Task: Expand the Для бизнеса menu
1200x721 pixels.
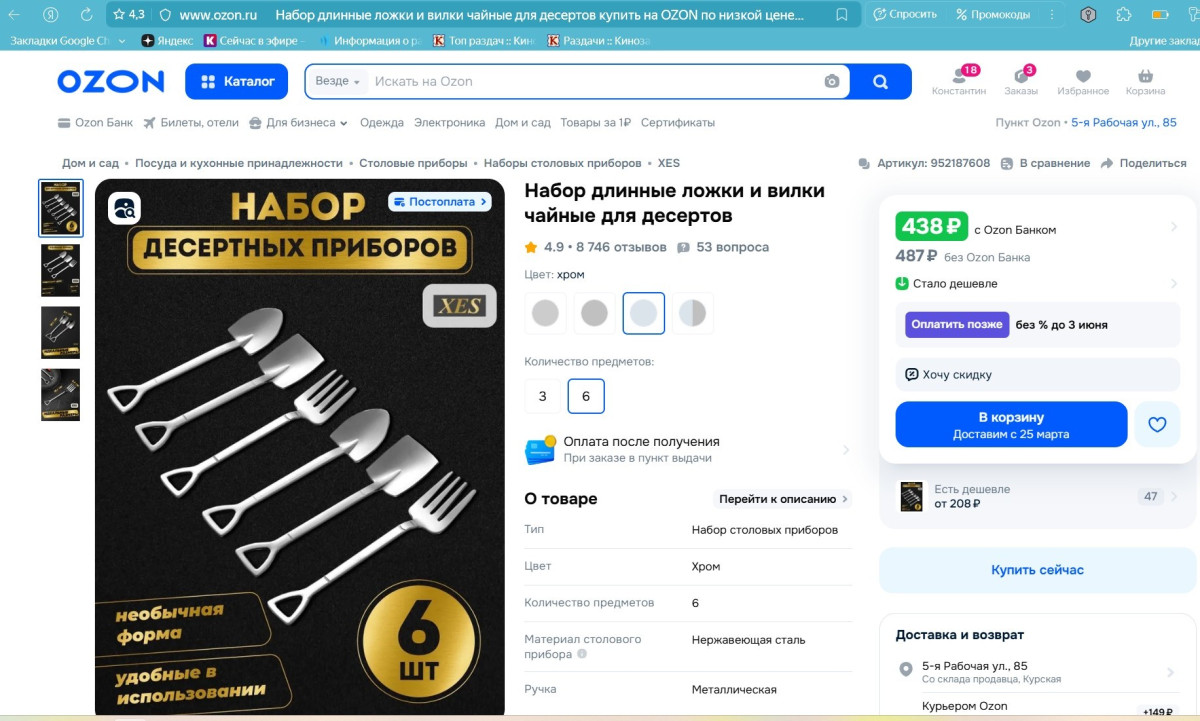Action: tap(298, 123)
